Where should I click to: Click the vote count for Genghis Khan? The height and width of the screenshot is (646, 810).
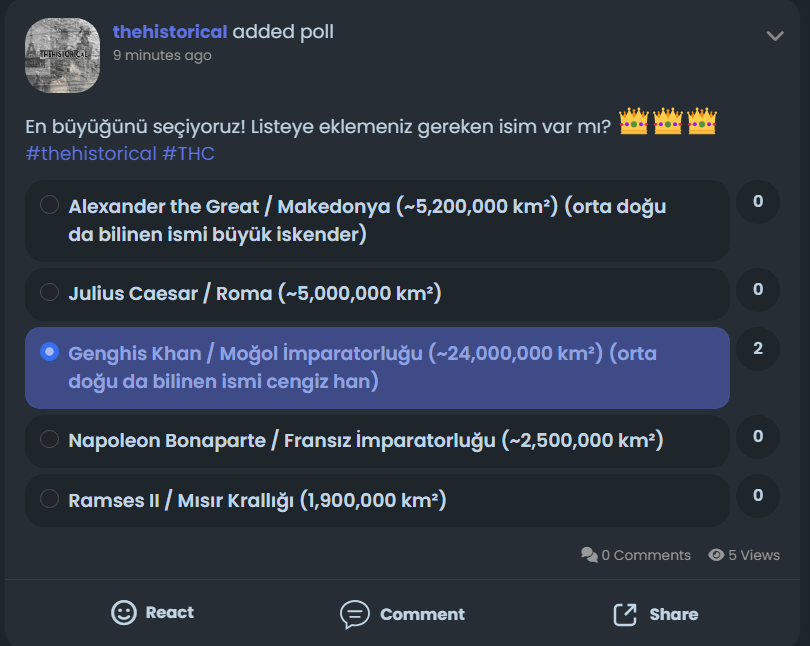coord(758,349)
